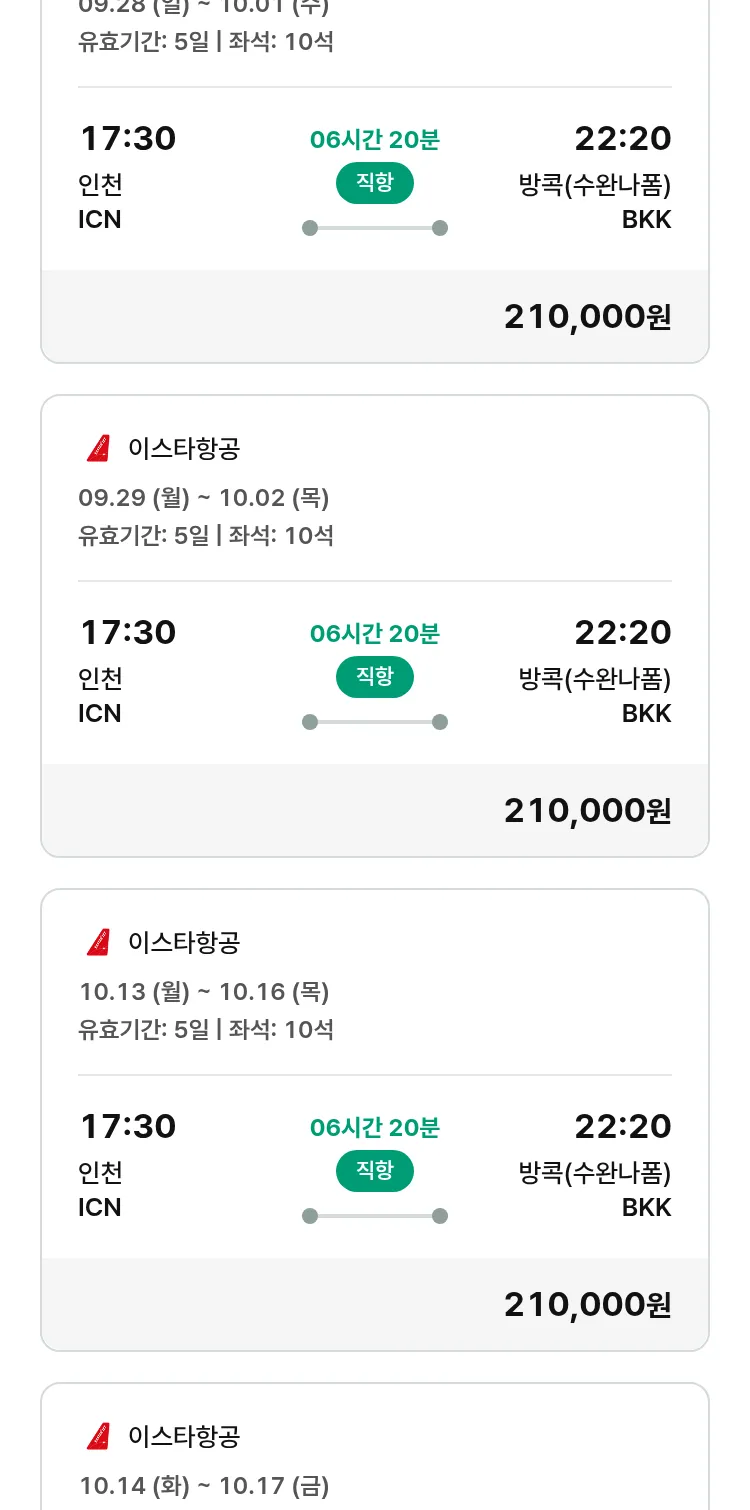Tap Eastar Jet logo on 09.29 flight
Screen dimensions: 750x1510
tap(98, 449)
